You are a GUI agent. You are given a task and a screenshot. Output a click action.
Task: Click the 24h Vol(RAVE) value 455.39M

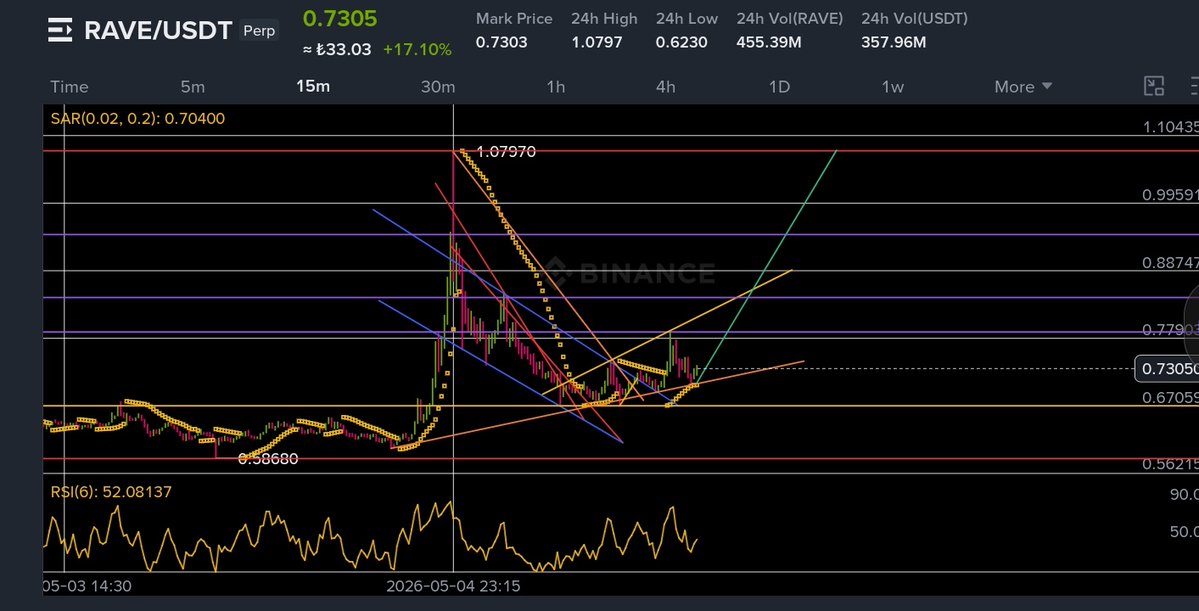[768, 42]
